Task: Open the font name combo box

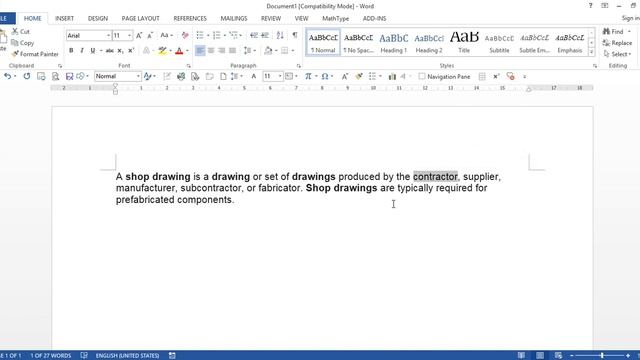Action: [x=89, y=36]
